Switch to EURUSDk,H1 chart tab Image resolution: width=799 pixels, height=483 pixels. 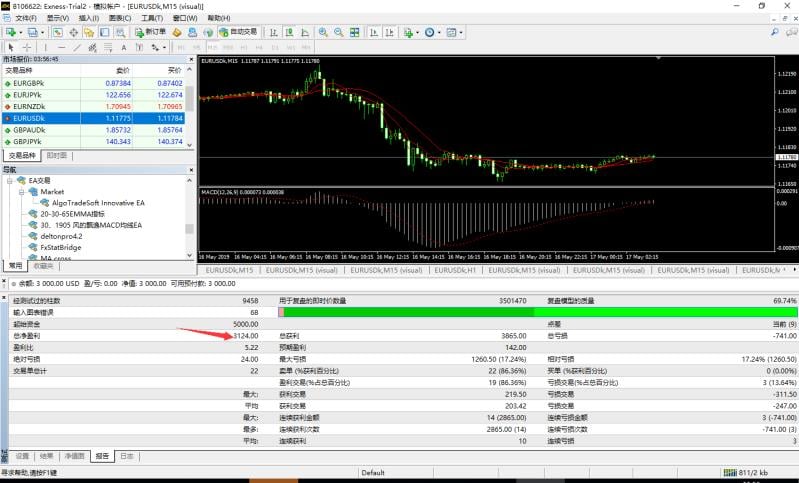tap(455, 270)
